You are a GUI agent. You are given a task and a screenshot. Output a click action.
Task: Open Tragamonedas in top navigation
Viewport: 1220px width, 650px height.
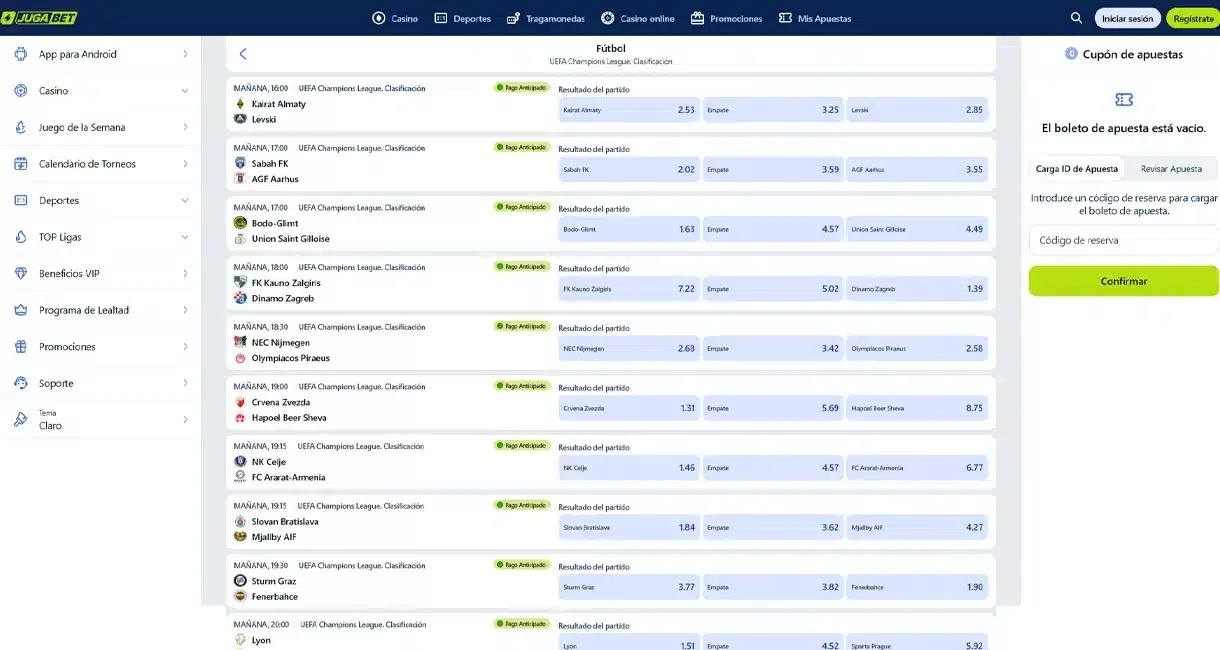click(x=546, y=18)
